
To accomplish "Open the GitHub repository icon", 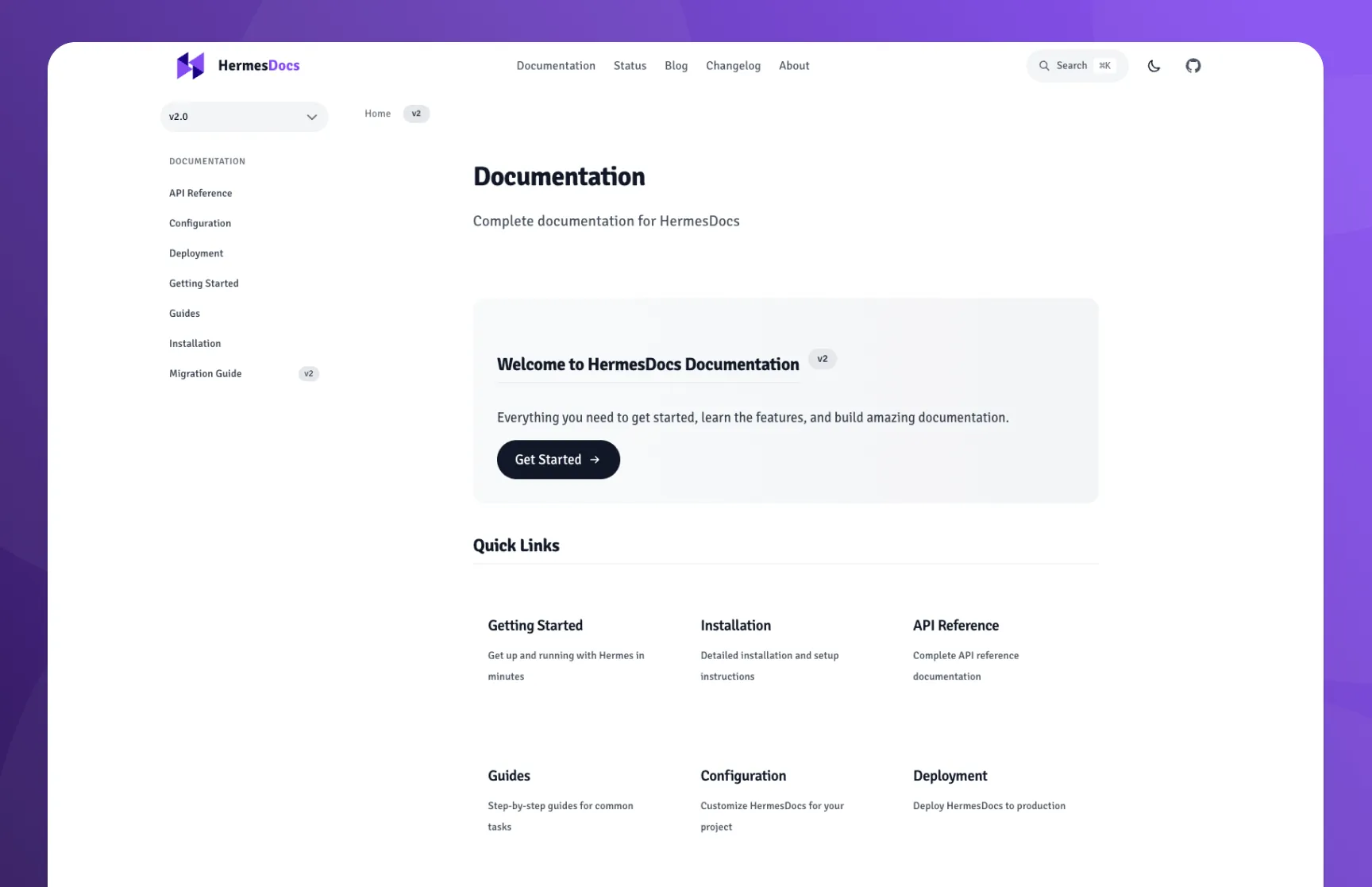I will (x=1193, y=66).
